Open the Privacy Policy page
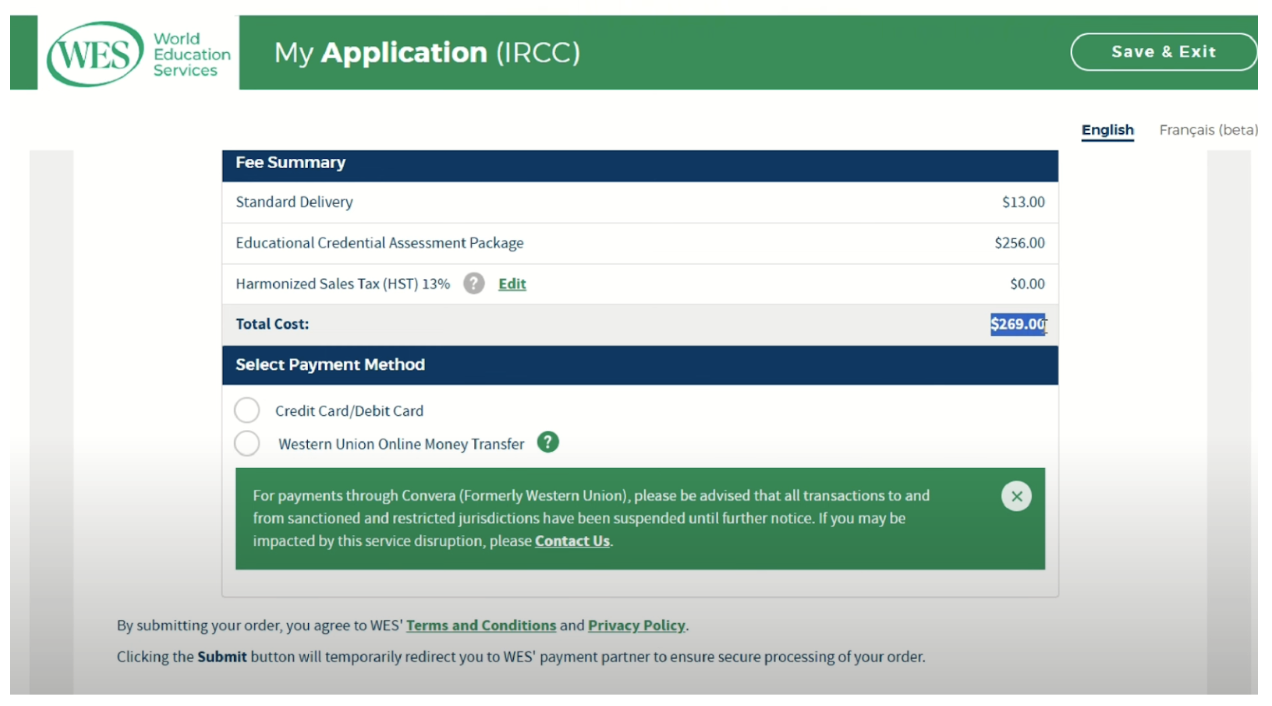Screen dimensions: 1272x706 (x=636, y=625)
